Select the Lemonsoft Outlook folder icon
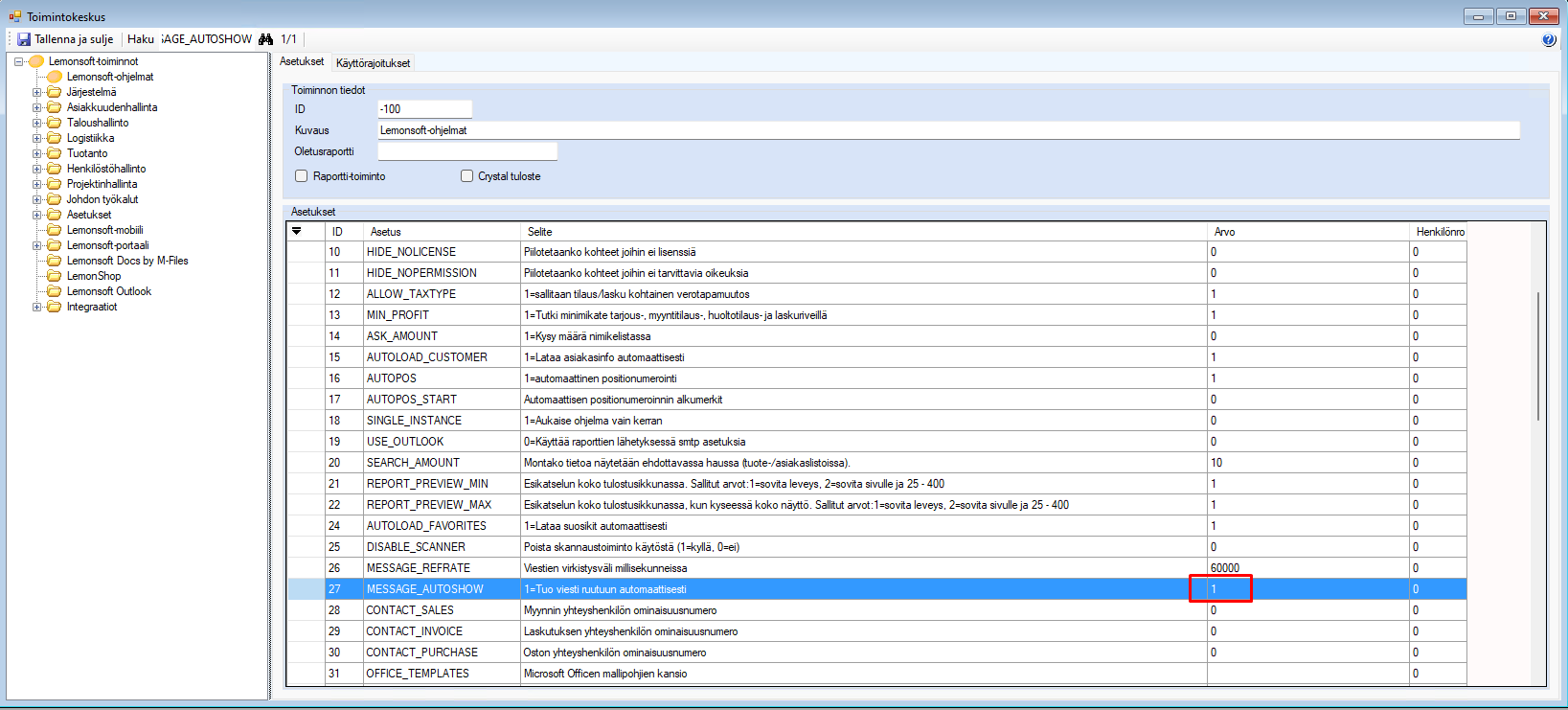1568x710 pixels. [55, 291]
